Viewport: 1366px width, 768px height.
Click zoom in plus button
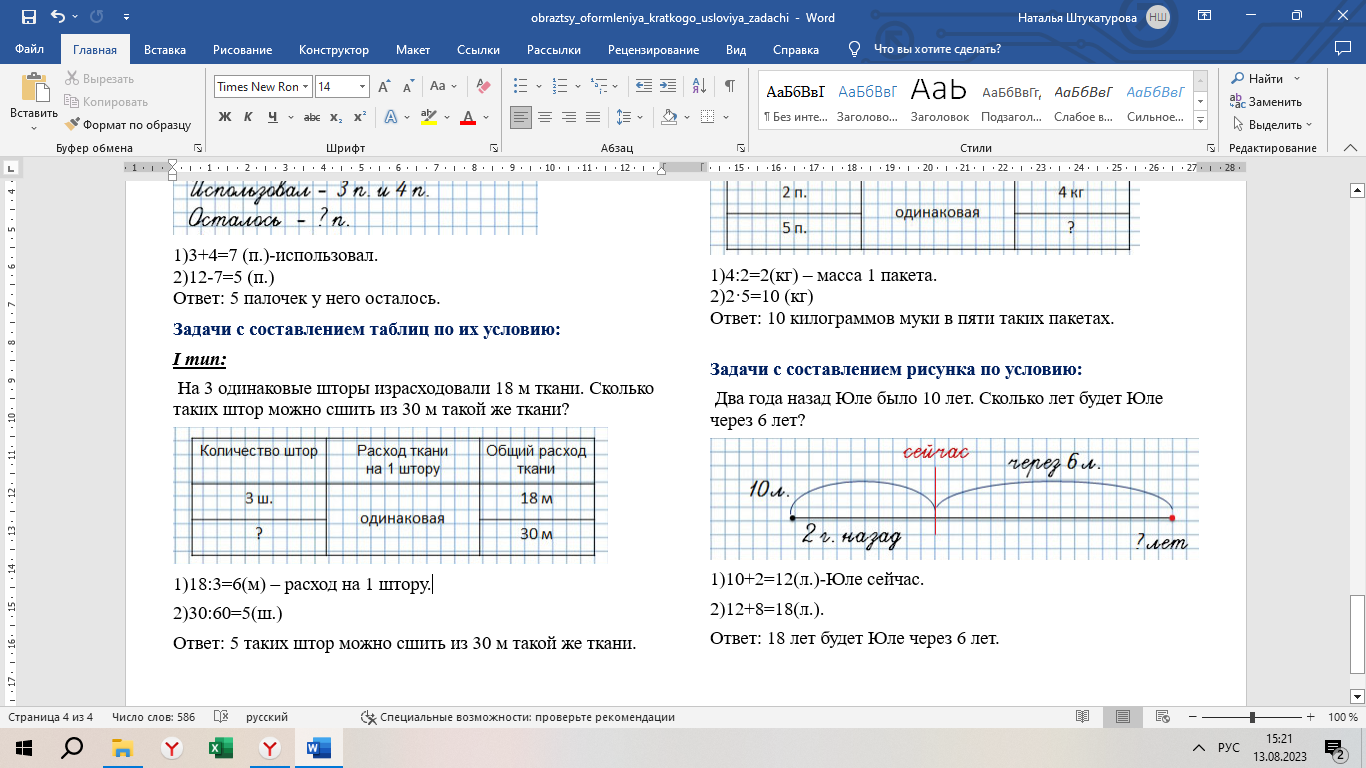1311,717
